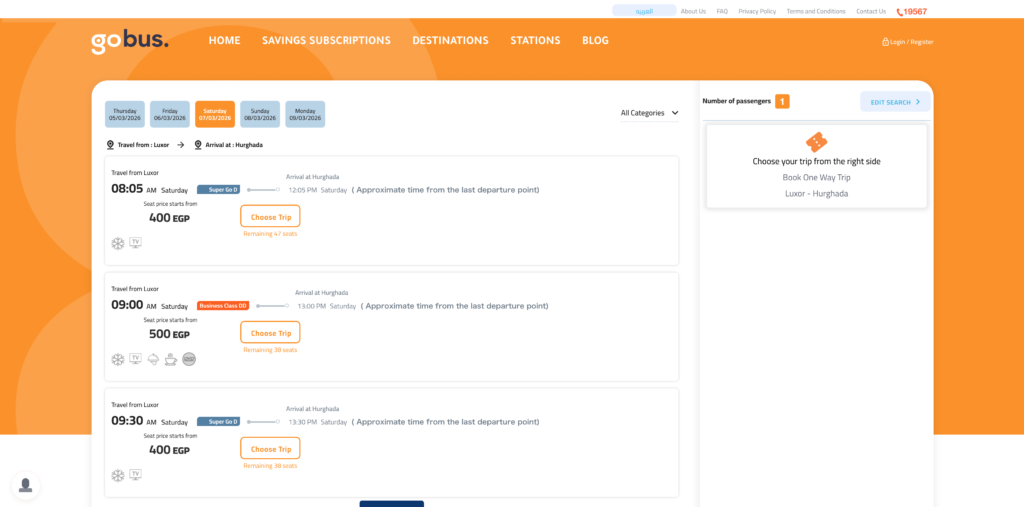
Task: Click the meal service icon on Business Class trip
Action: 153,359
